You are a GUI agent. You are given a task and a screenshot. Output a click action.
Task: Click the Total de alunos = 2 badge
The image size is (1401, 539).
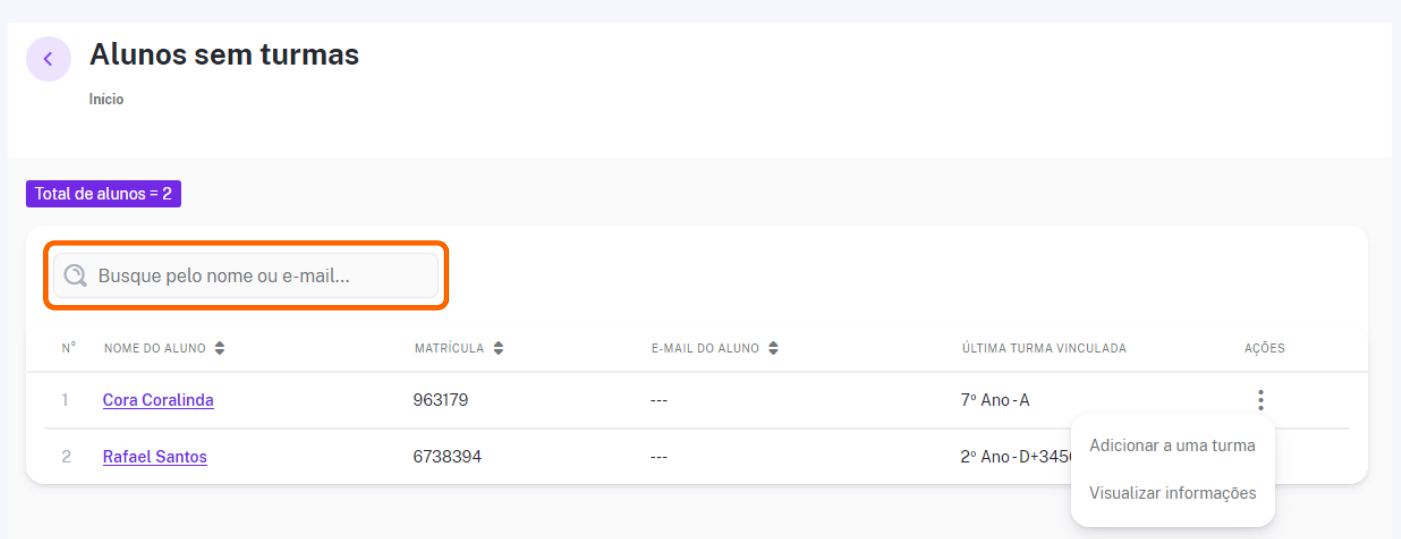(103, 194)
